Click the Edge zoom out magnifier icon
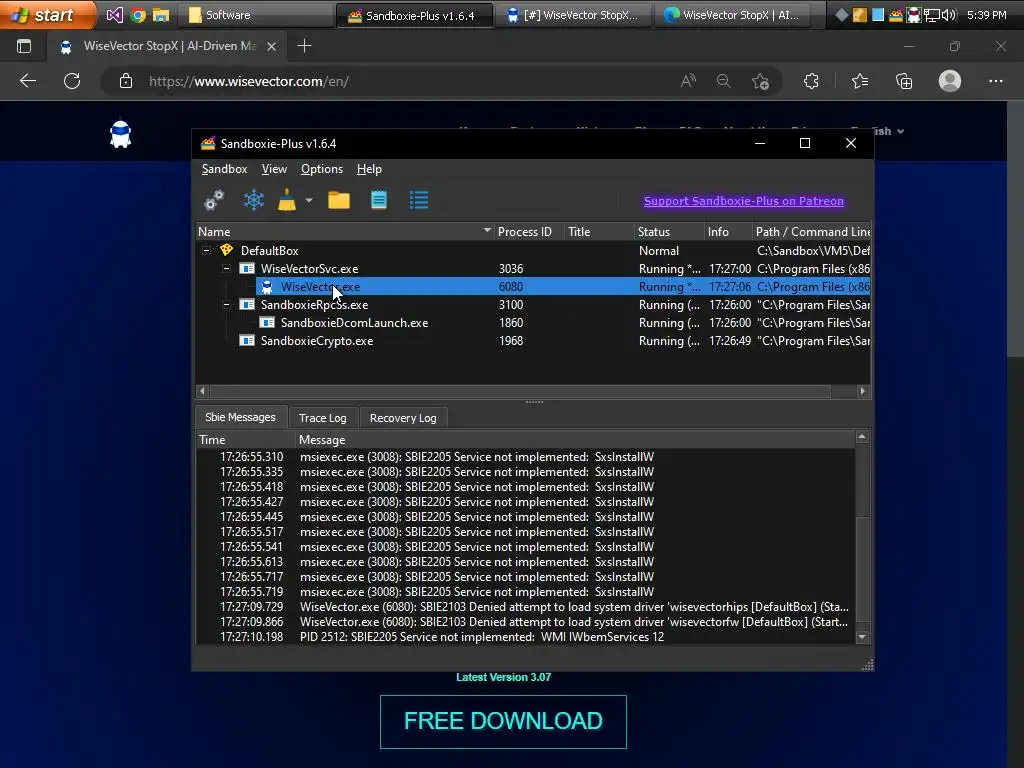Screen dimensions: 1024x768 (724, 81)
